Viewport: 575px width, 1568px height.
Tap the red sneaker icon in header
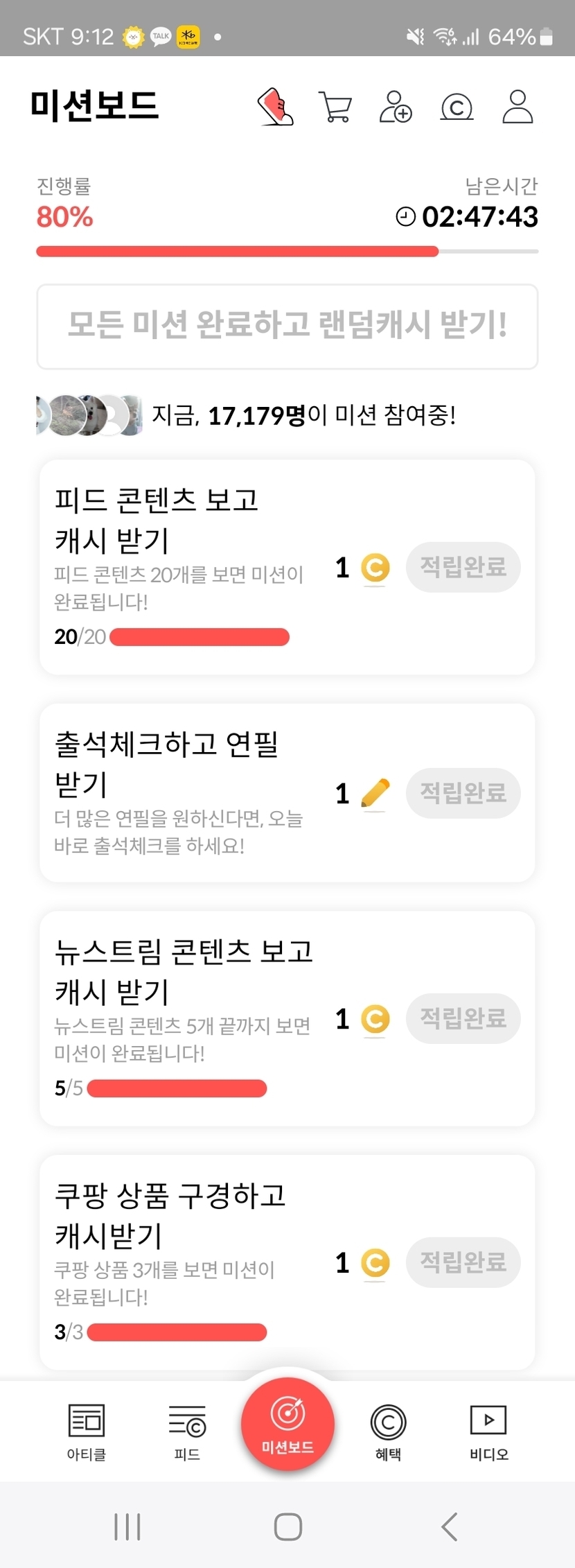pos(276,107)
